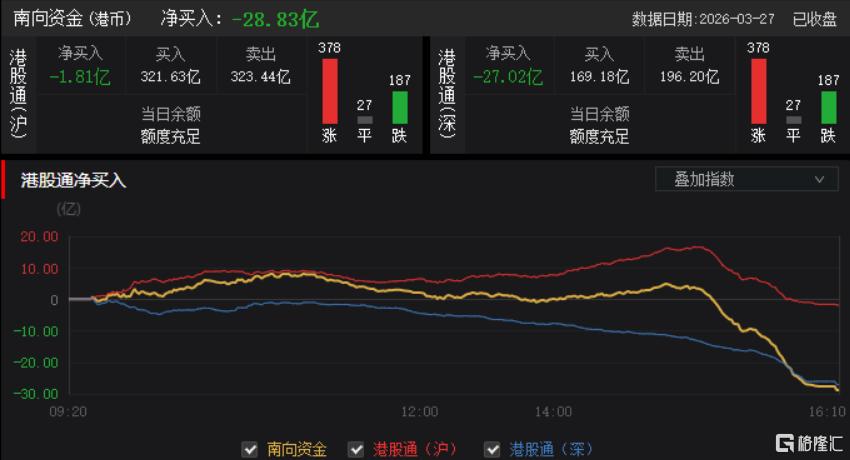Toggle the 南向资金 legend checkbox

point(249,449)
